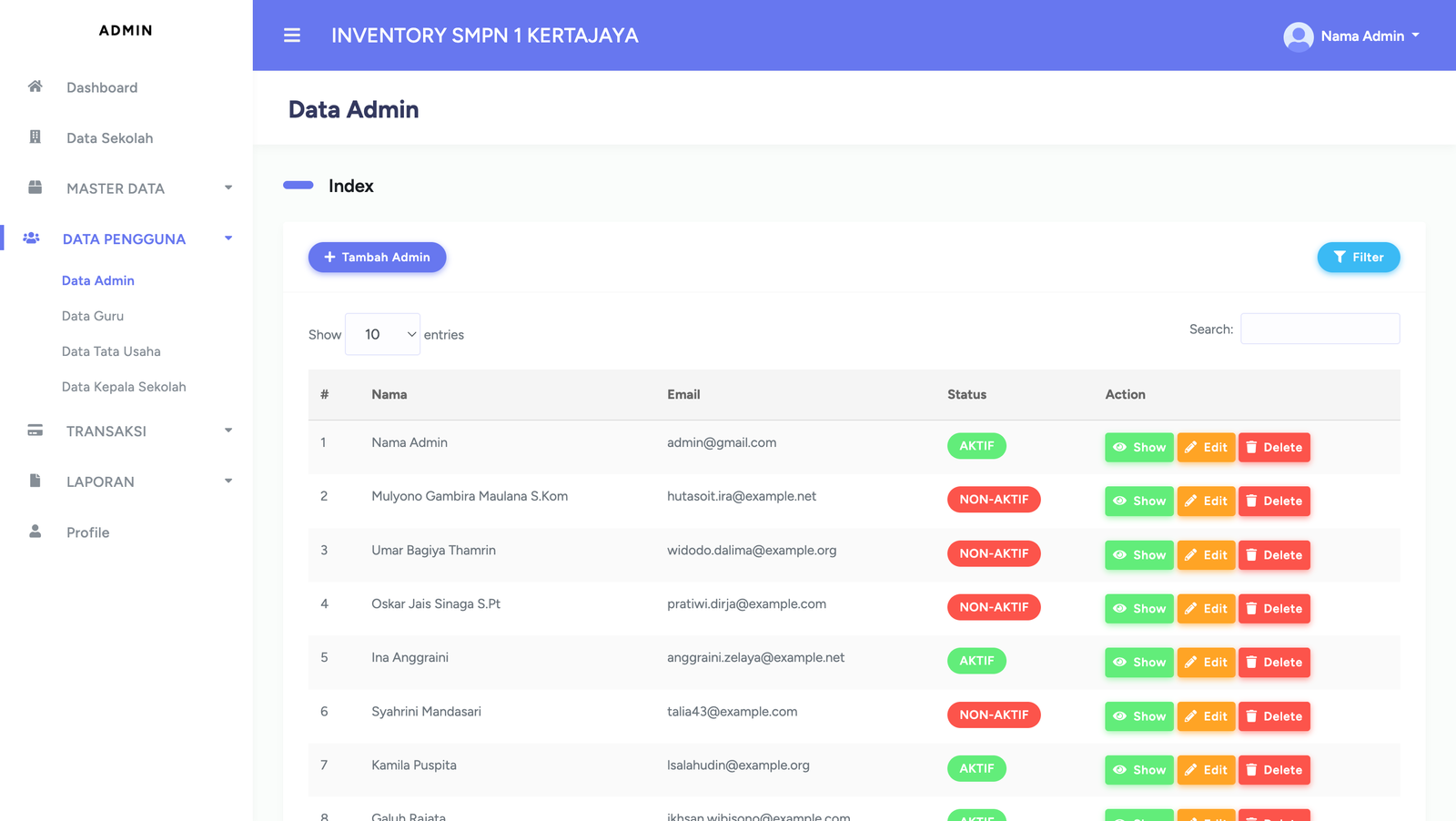Click the Transaksi card icon
The width and height of the screenshot is (1456, 821).
tap(35, 431)
